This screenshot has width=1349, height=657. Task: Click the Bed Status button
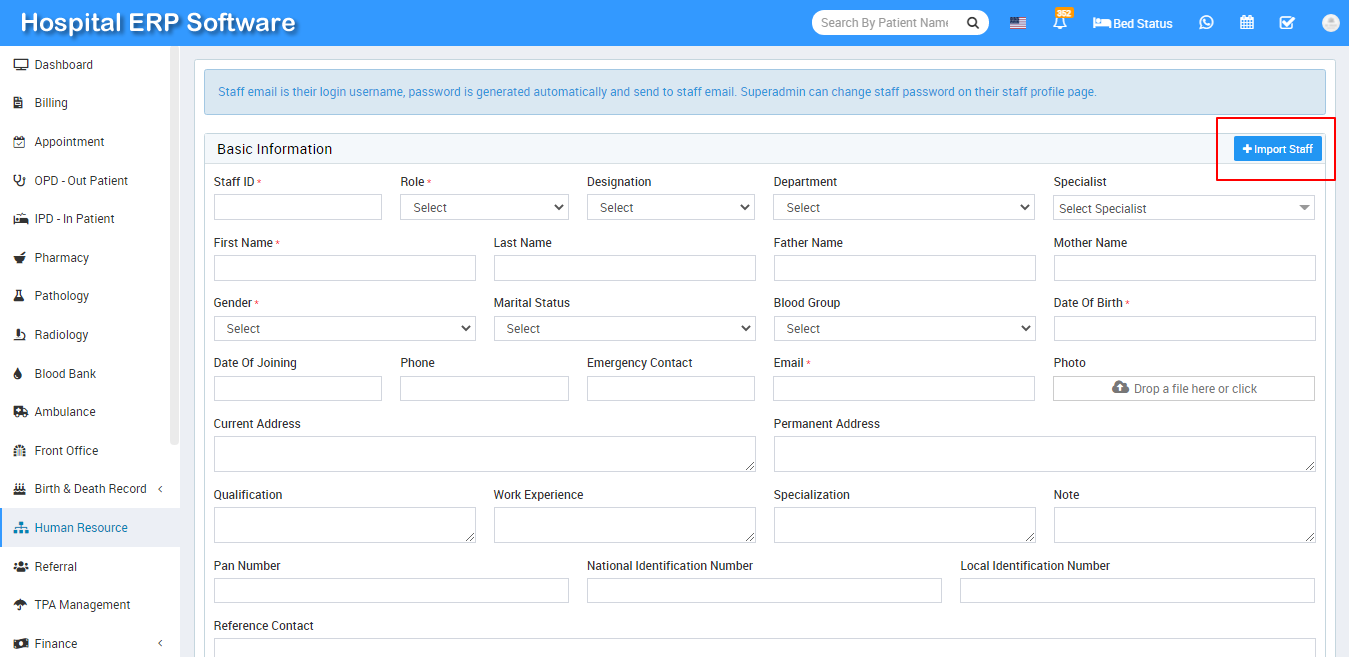click(x=1133, y=23)
